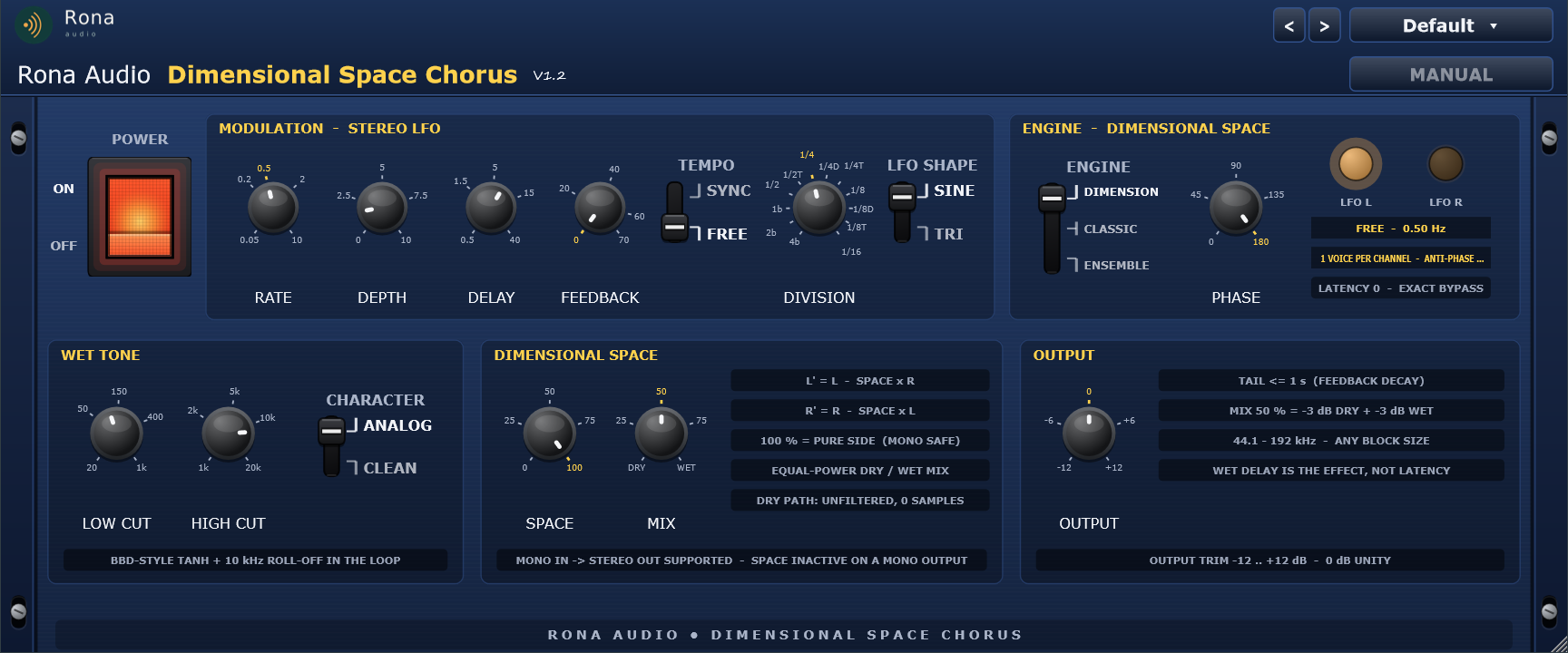Click the 'MIX 50 % = -3 dB DRY' readout
This screenshot has height=653, width=1568.
(1331, 411)
